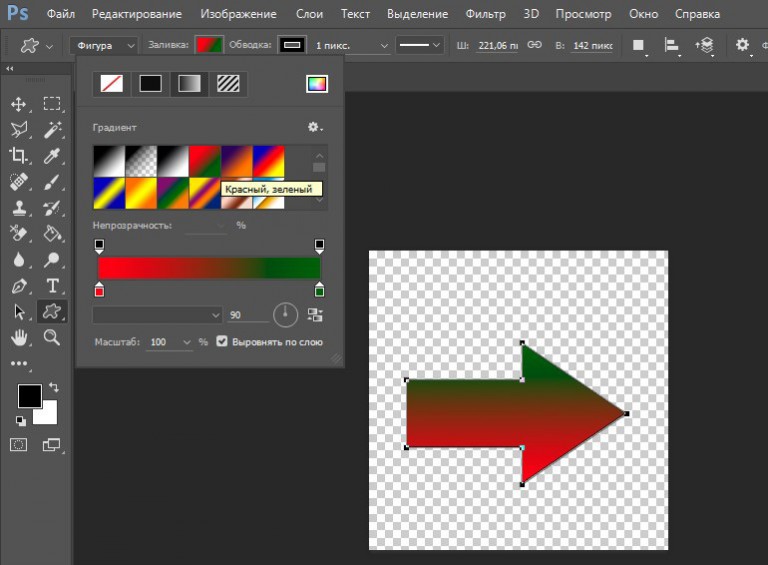Viewport: 768px width, 565px height.
Task: Click the gradient angle field showing 90
Action: pos(248,315)
